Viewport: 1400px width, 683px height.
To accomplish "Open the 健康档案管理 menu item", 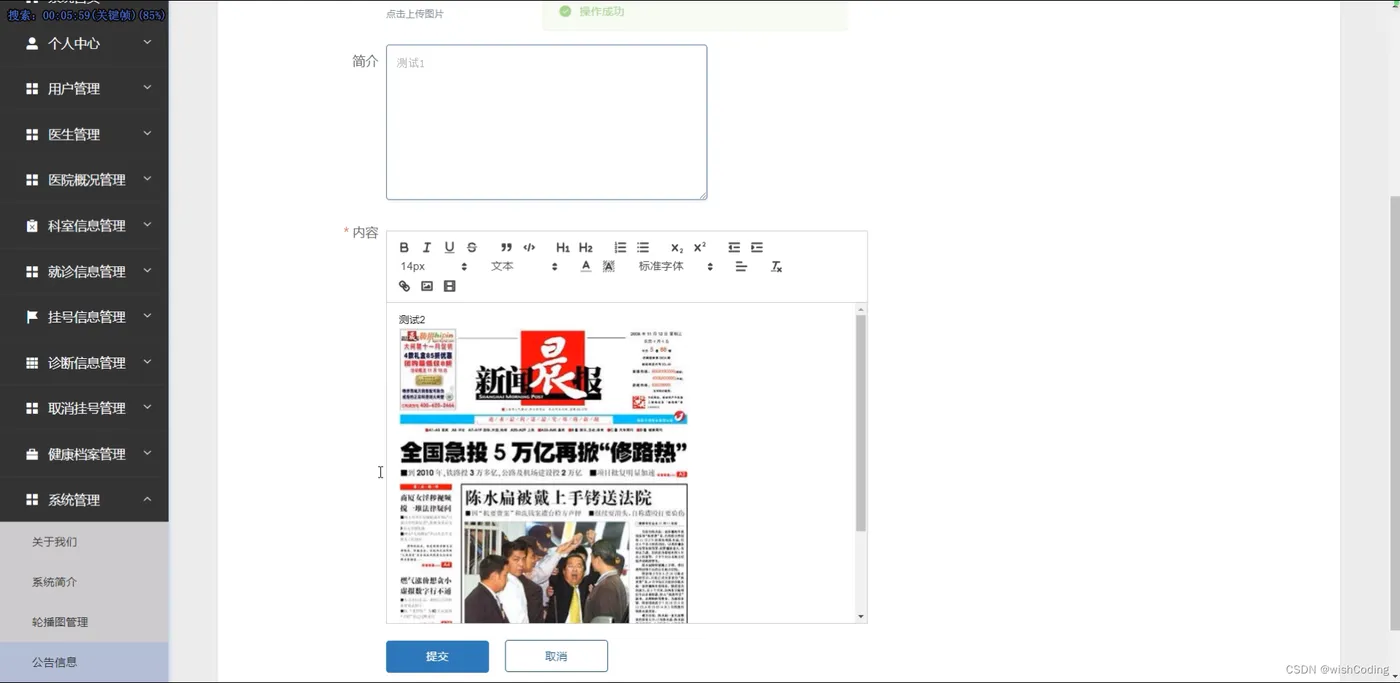I will (84, 454).
